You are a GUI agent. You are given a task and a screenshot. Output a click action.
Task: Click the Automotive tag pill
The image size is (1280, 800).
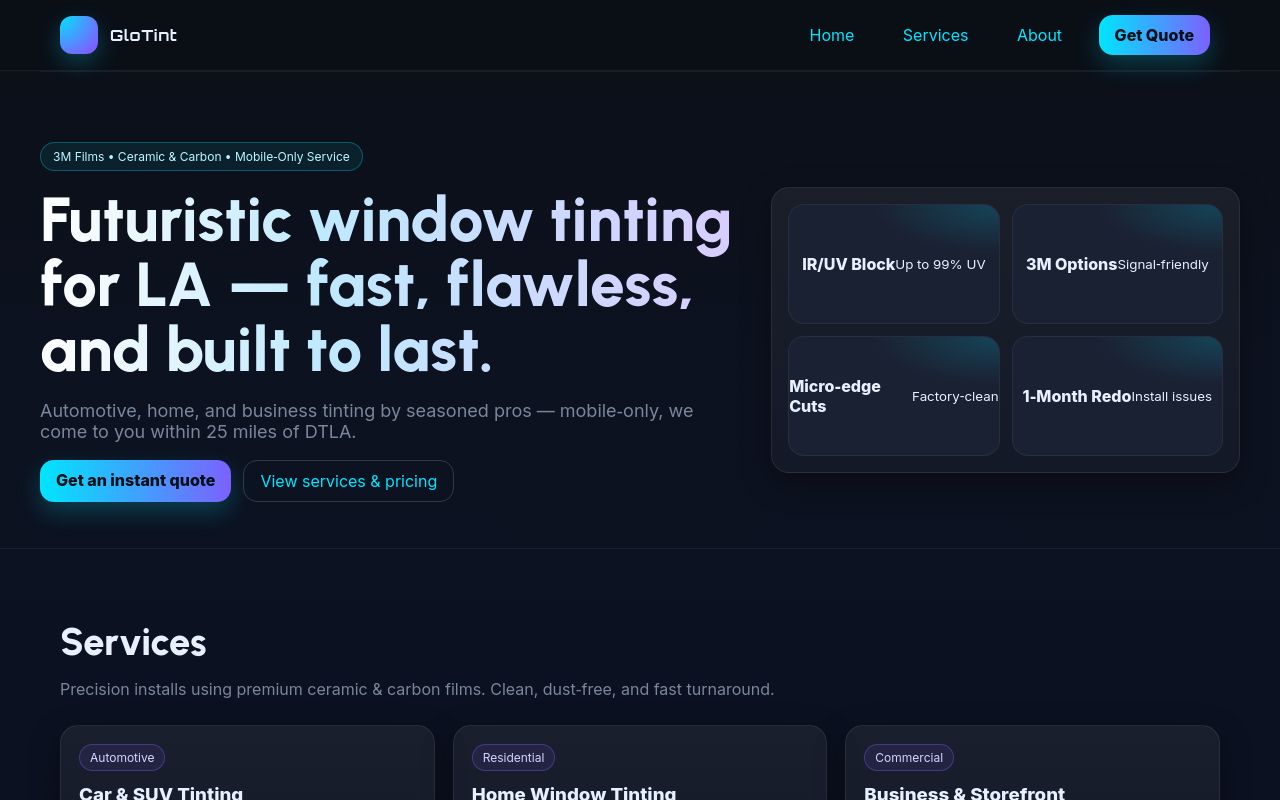click(x=122, y=757)
